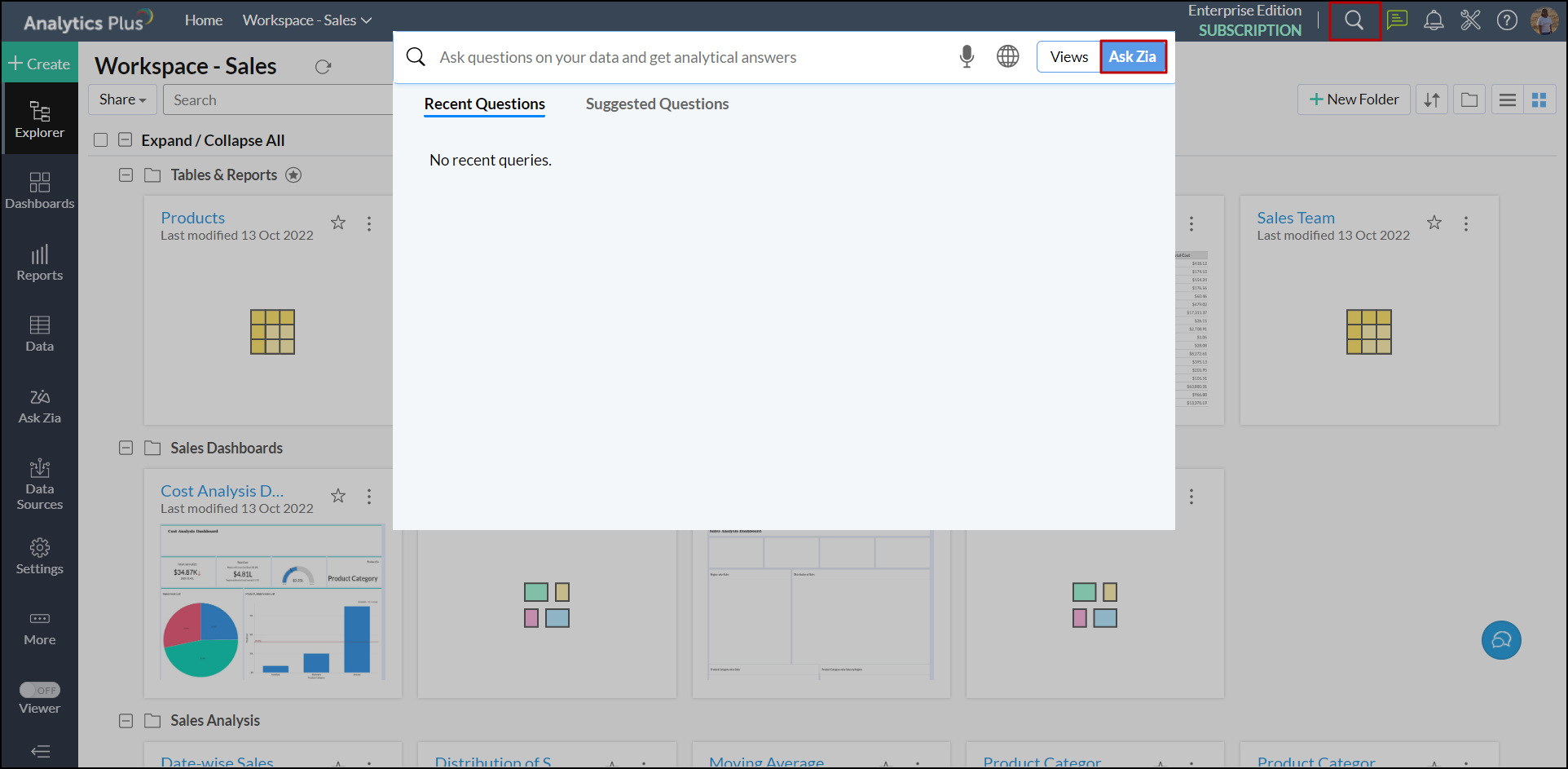Screen dimensions: 1568x769
Task: Open the Cost Analysis Dashboard link
Action: [222, 491]
